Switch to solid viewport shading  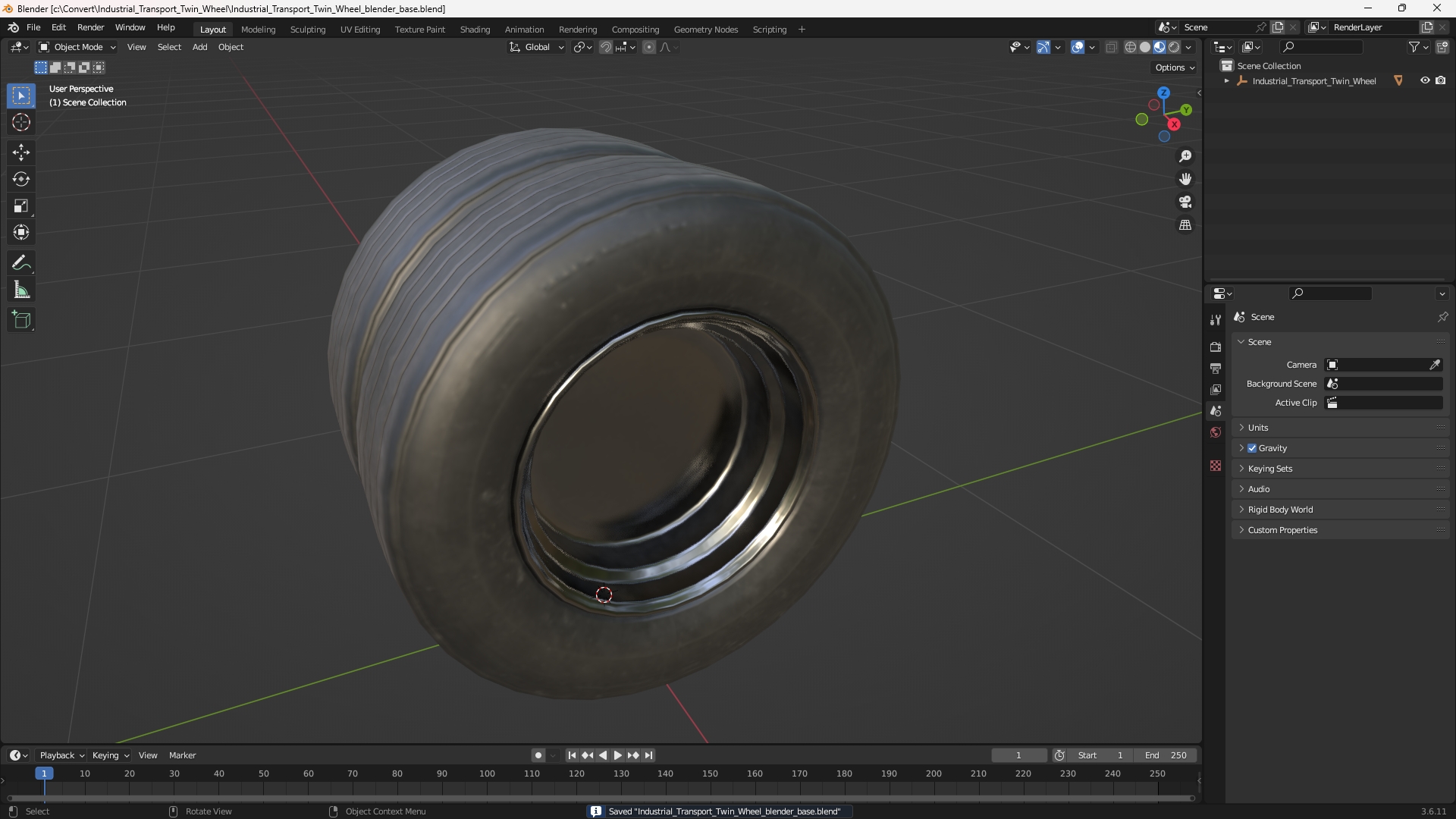pyautogui.click(x=1145, y=47)
